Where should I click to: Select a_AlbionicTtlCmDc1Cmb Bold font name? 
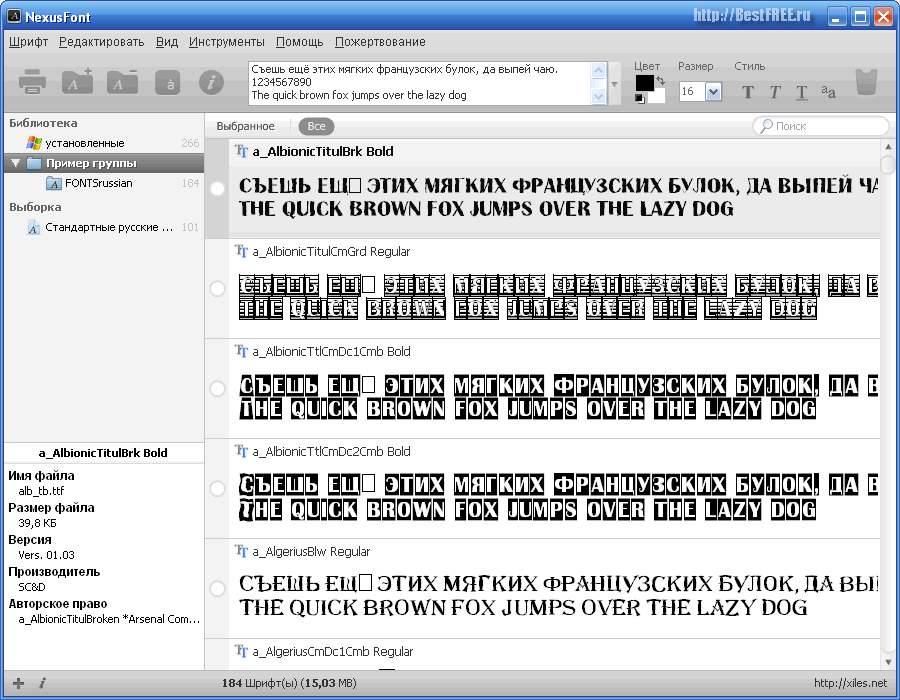(x=331, y=351)
